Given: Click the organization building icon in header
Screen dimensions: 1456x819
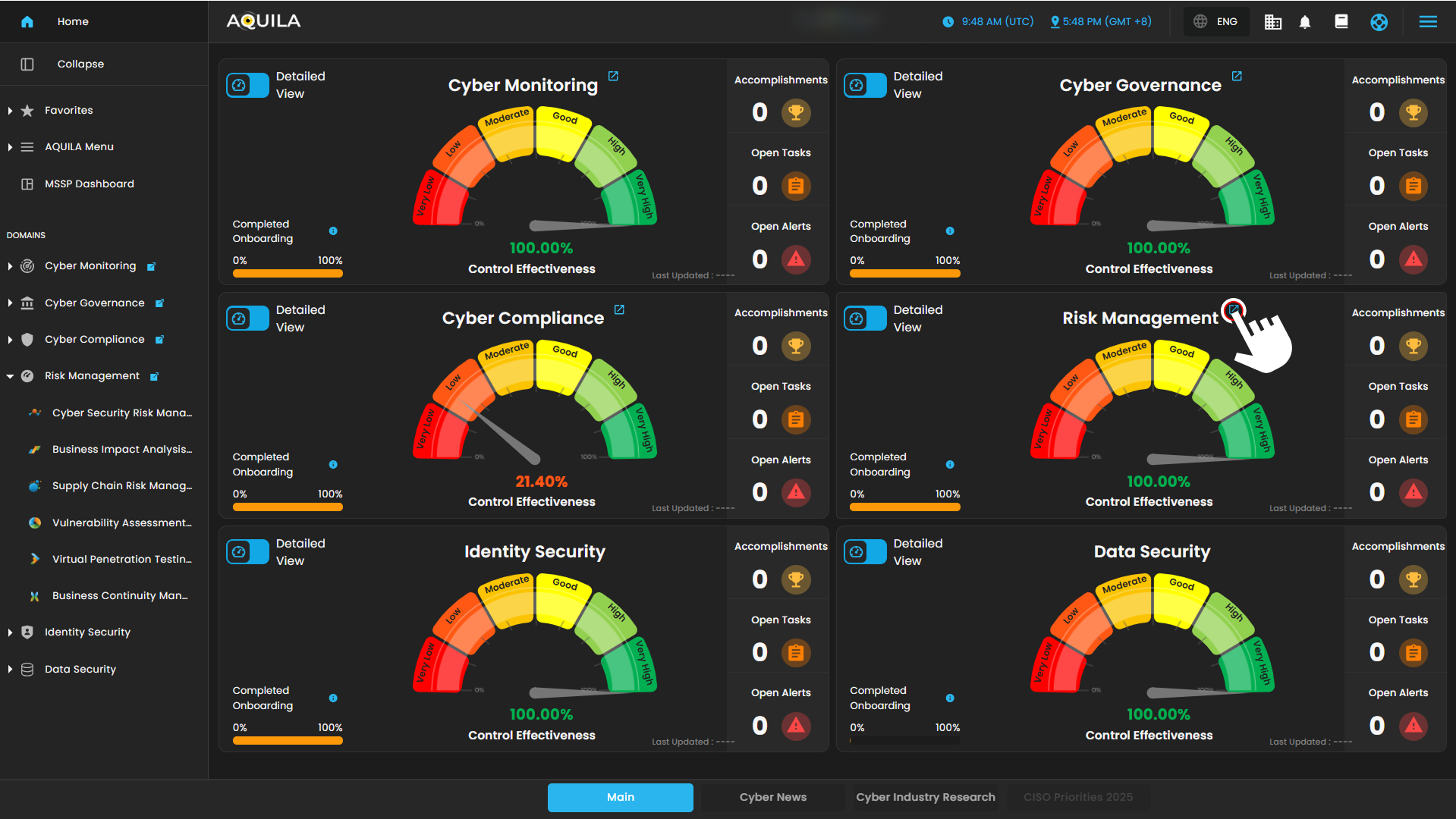Looking at the screenshot, I should click(x=1272, y=22).
